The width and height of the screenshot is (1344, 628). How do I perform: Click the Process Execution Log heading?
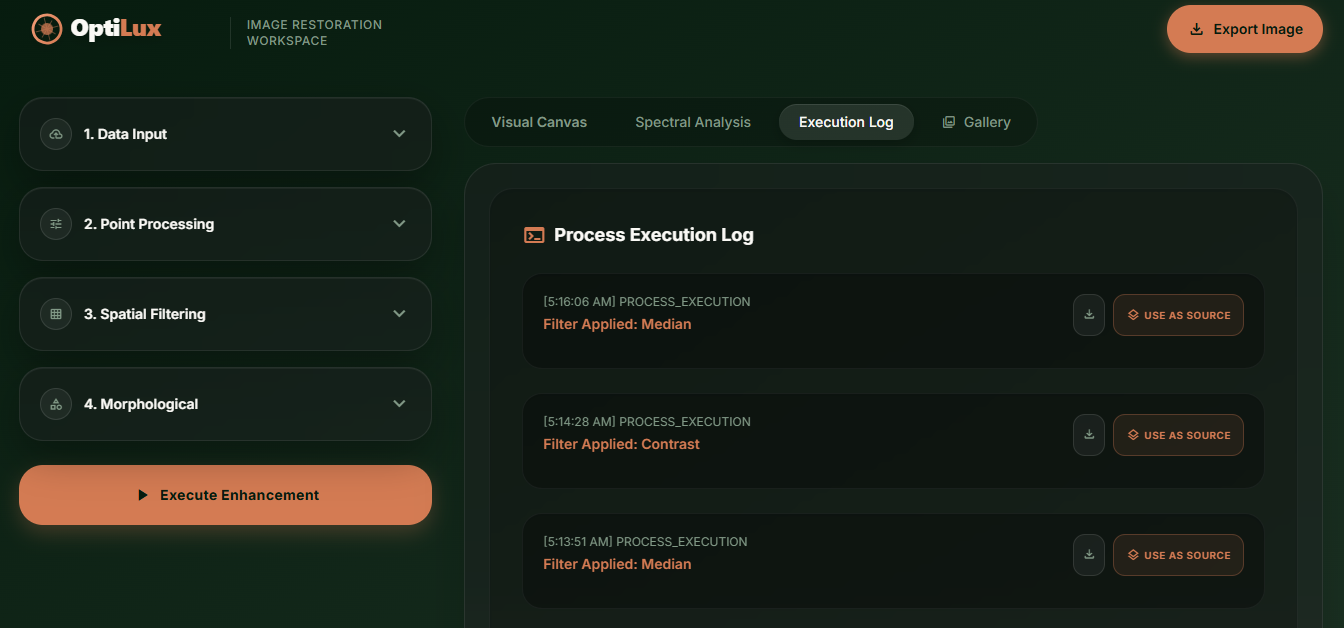[x=654, y=235]
